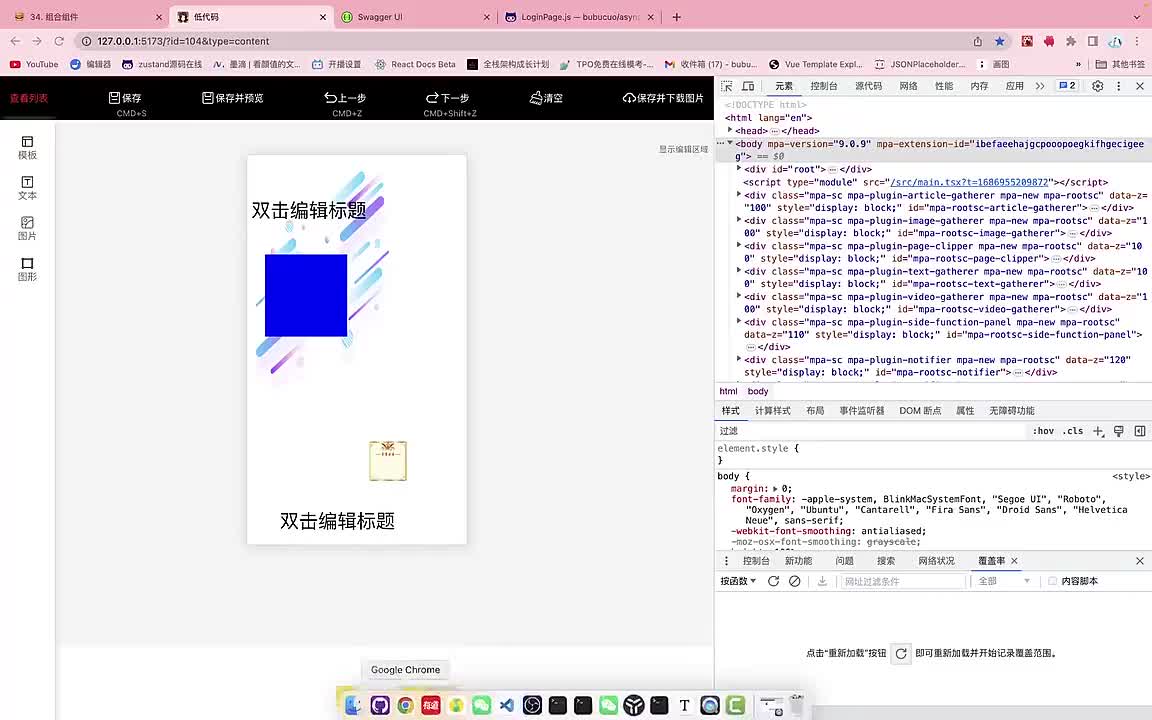Screen dimensions: 1152x720
Task: Click the 保存 save button
Action: point(125,98)
